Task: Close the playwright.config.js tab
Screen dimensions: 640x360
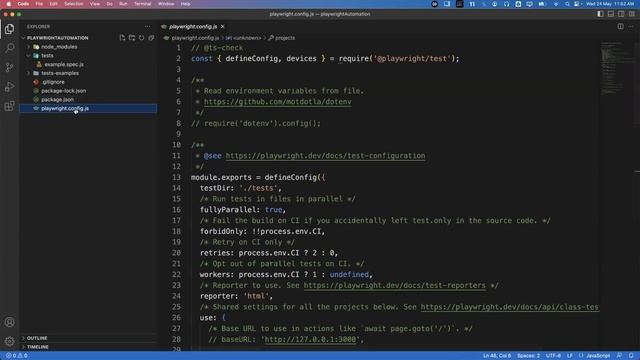Action: pyautogui.click(x=222, y=27)
